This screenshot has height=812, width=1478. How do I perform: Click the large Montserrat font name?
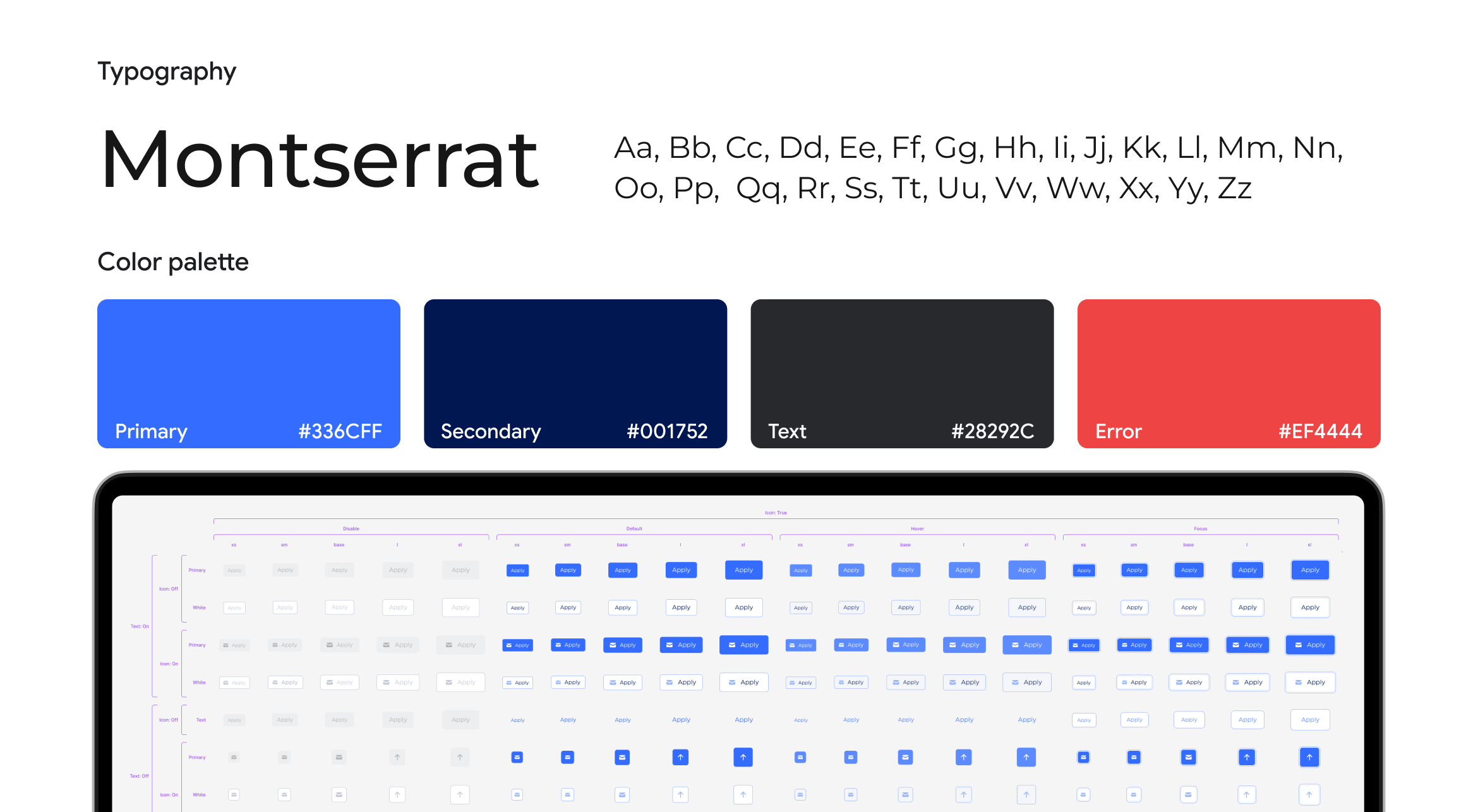(320, 159)
